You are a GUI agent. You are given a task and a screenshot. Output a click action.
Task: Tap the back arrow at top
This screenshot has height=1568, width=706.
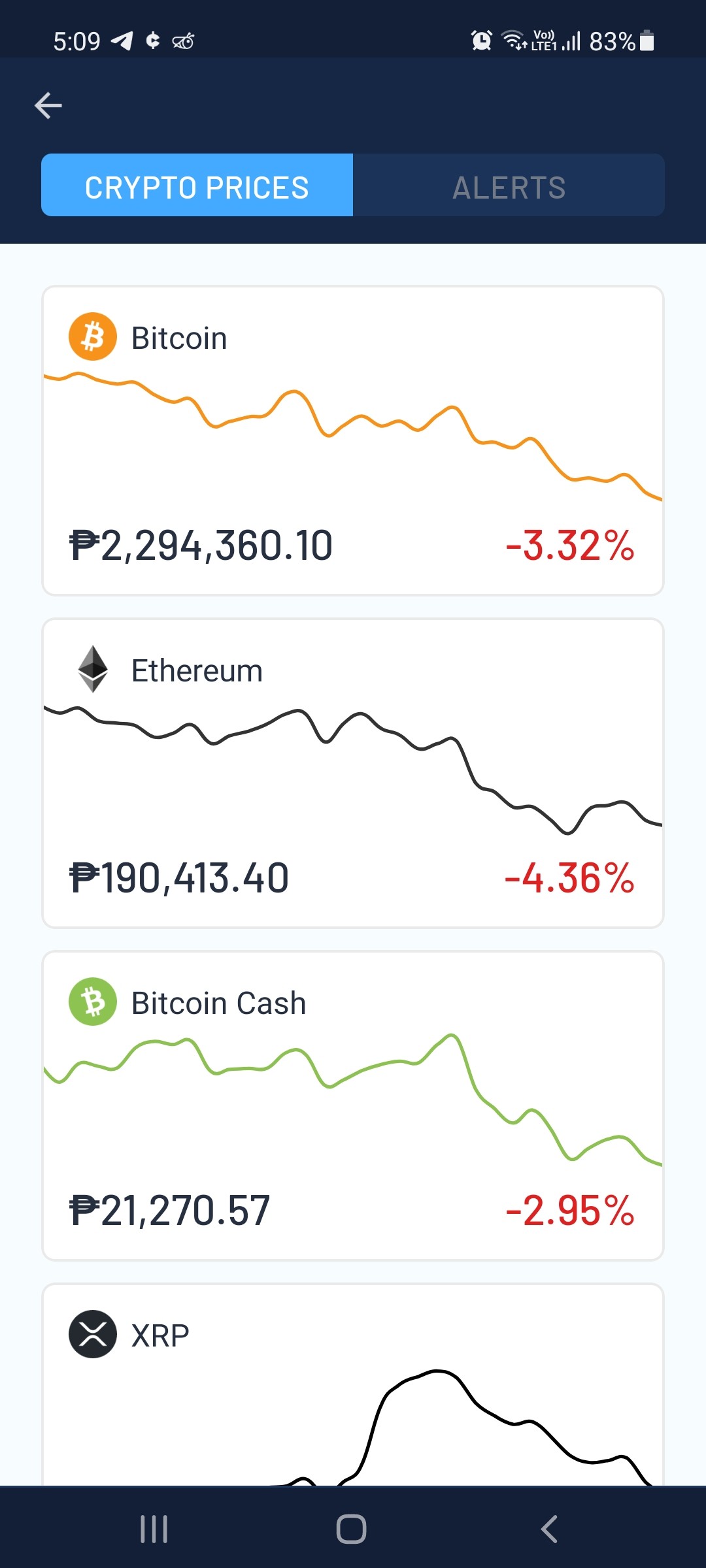(x=48, y=105)
